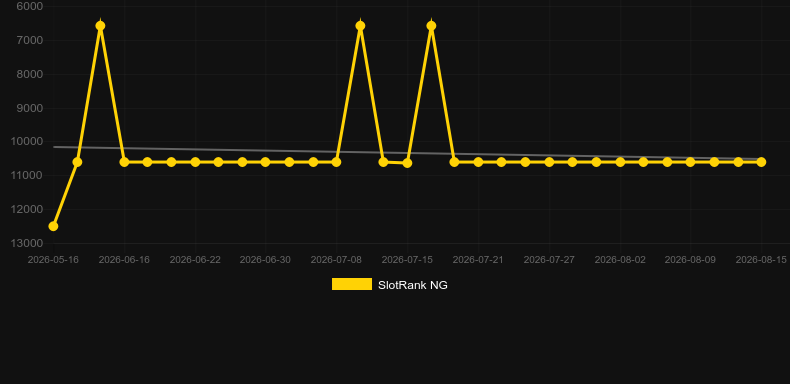Select the second peak after 2026-07-08

pos(360,26)
